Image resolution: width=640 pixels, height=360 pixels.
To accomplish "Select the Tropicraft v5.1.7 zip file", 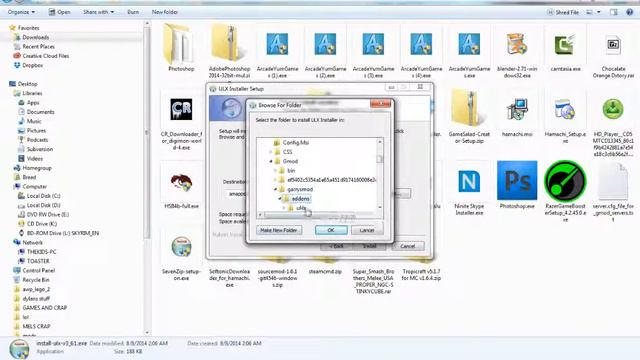I will click(421, 275).
